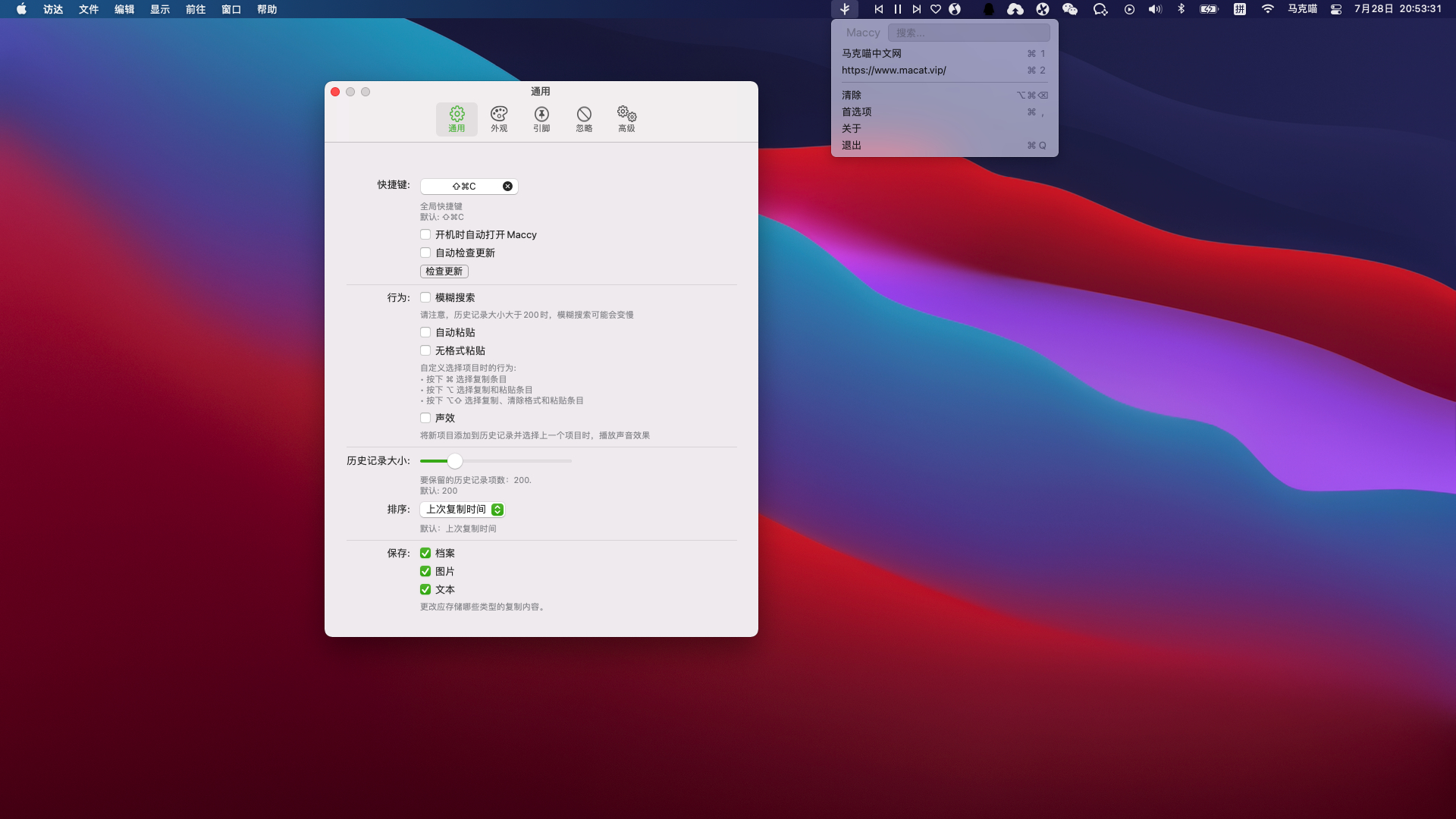Enable 开机时自动打开 Maccy checkbox
The width and height of the screenshot is (1456, 819).
[425, 234]
